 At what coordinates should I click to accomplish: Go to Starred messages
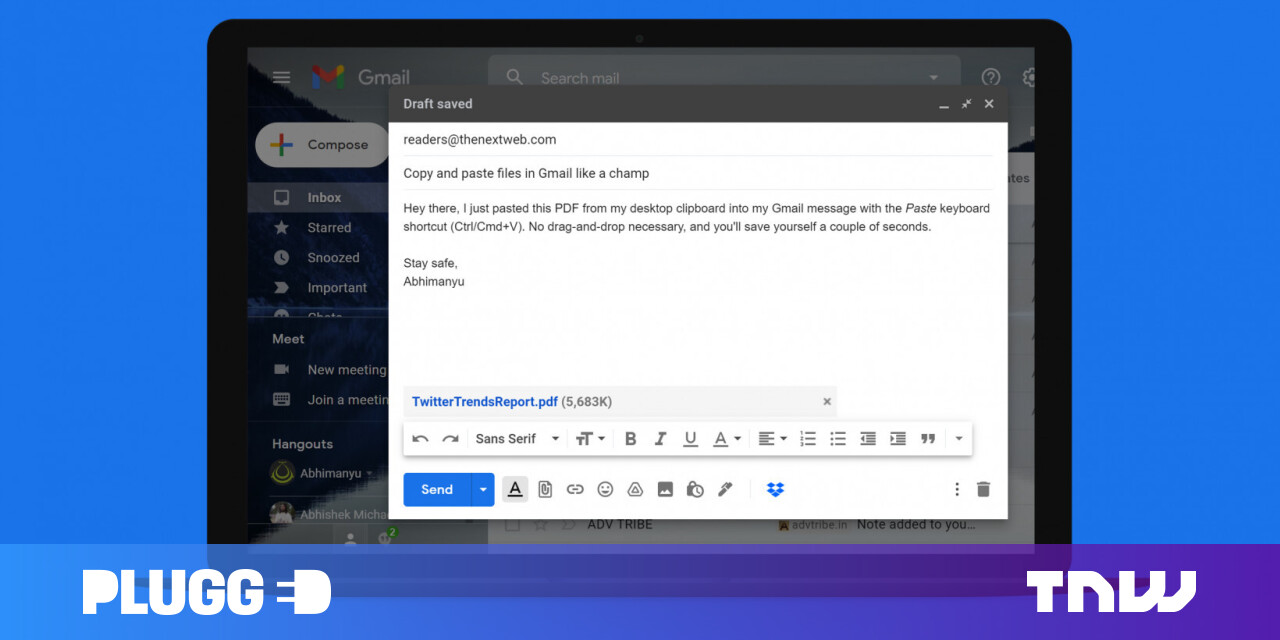(x=329, y=228)
